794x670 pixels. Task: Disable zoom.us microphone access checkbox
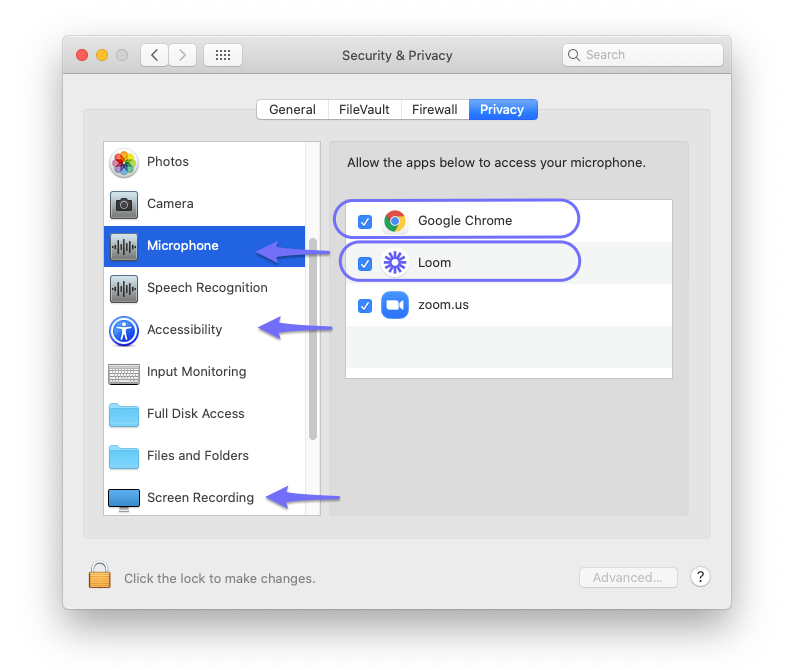365,306
